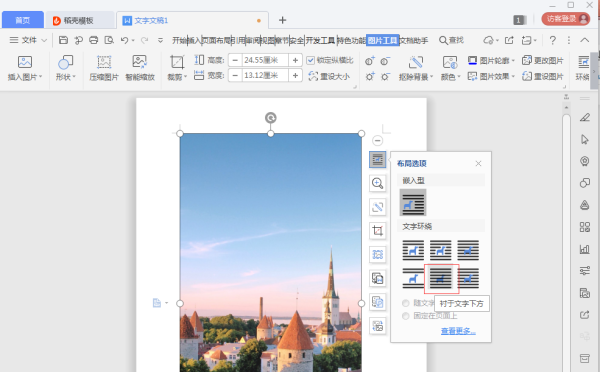Choose the middle wrap option in top row
Image resolution: width=600 pixels, height=372 pixels.
441,250
